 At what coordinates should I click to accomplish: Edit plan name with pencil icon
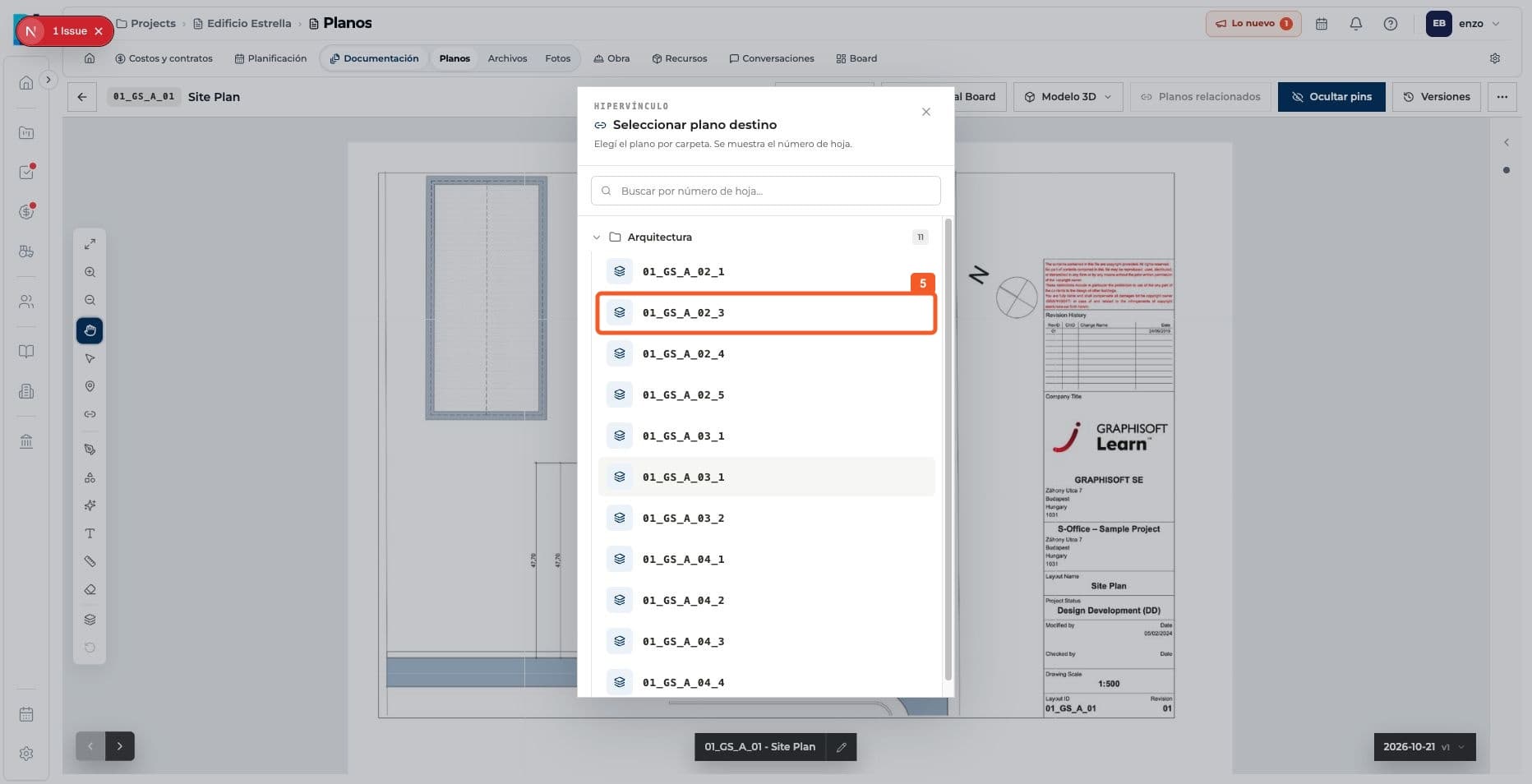point(842,747)
